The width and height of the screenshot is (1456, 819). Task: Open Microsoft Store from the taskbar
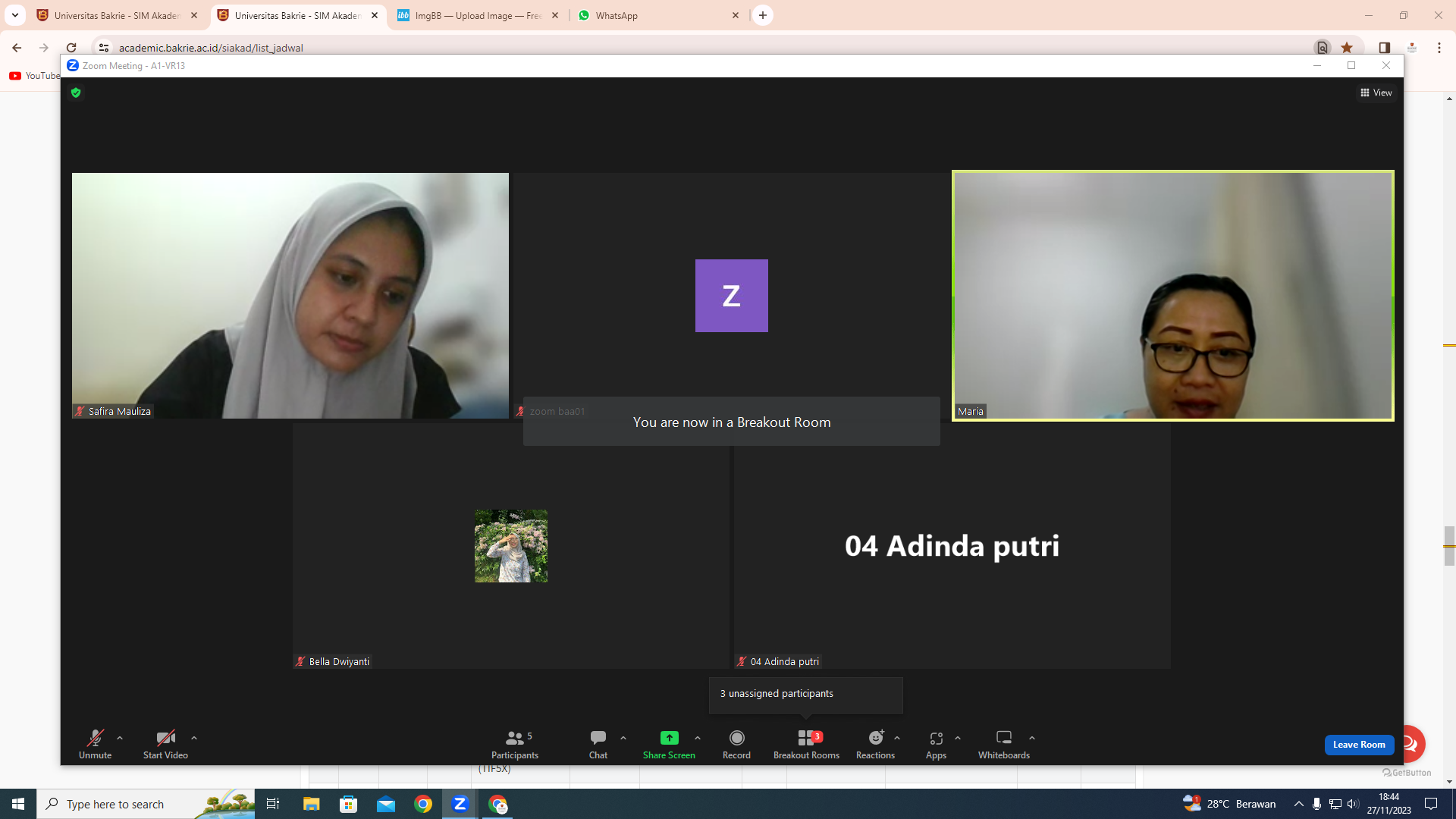[x=349, y=804]
